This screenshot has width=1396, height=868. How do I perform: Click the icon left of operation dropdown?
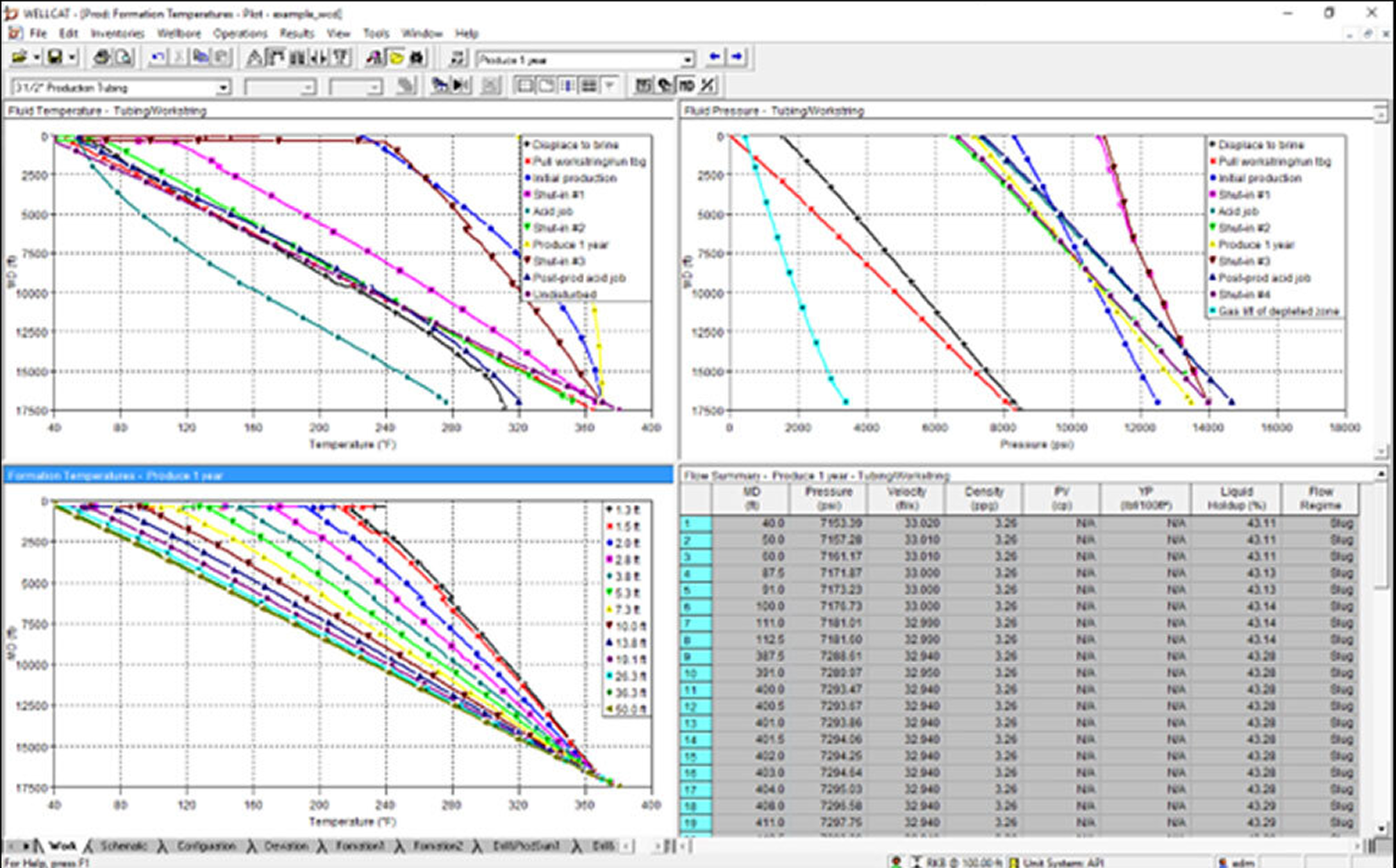coord(457,58)
